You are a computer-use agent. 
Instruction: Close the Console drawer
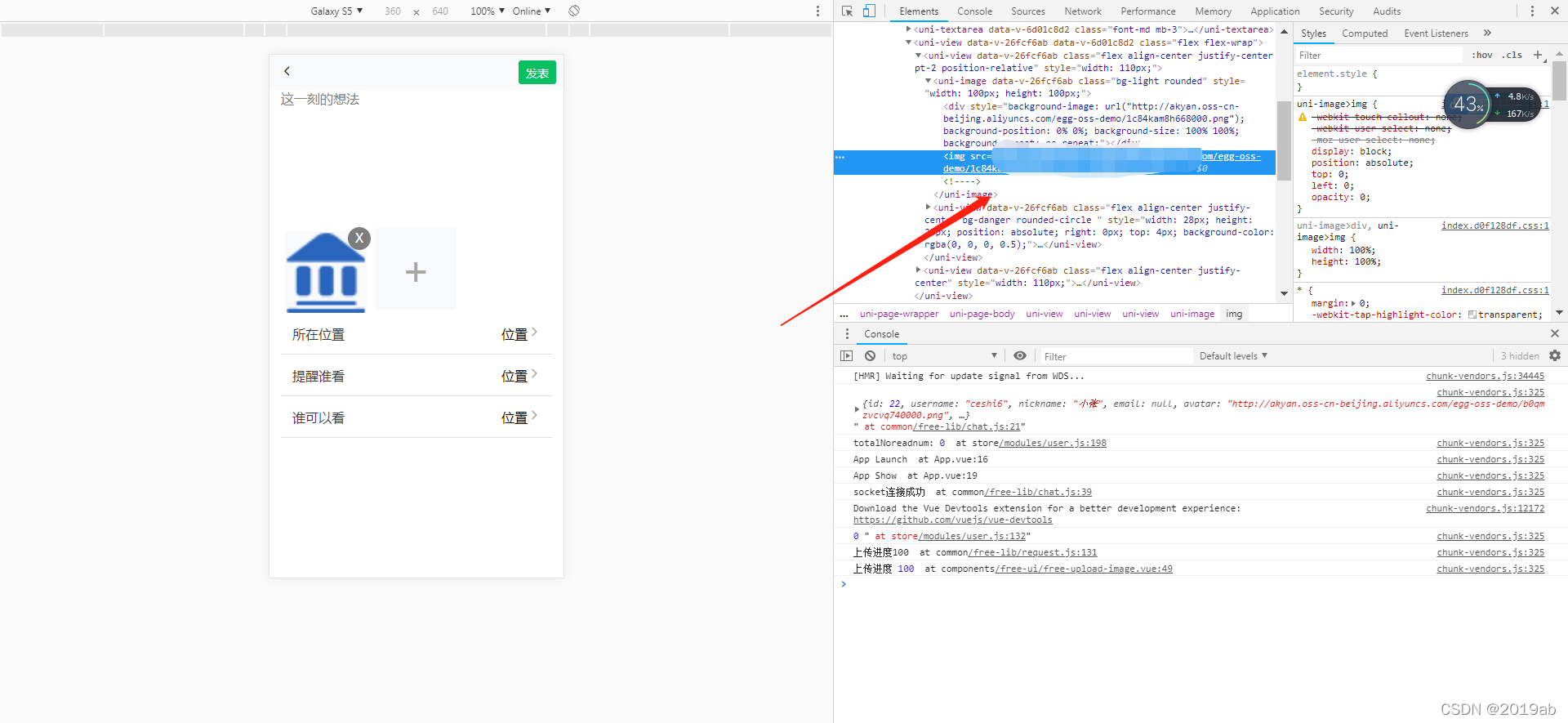(1554, 333)
